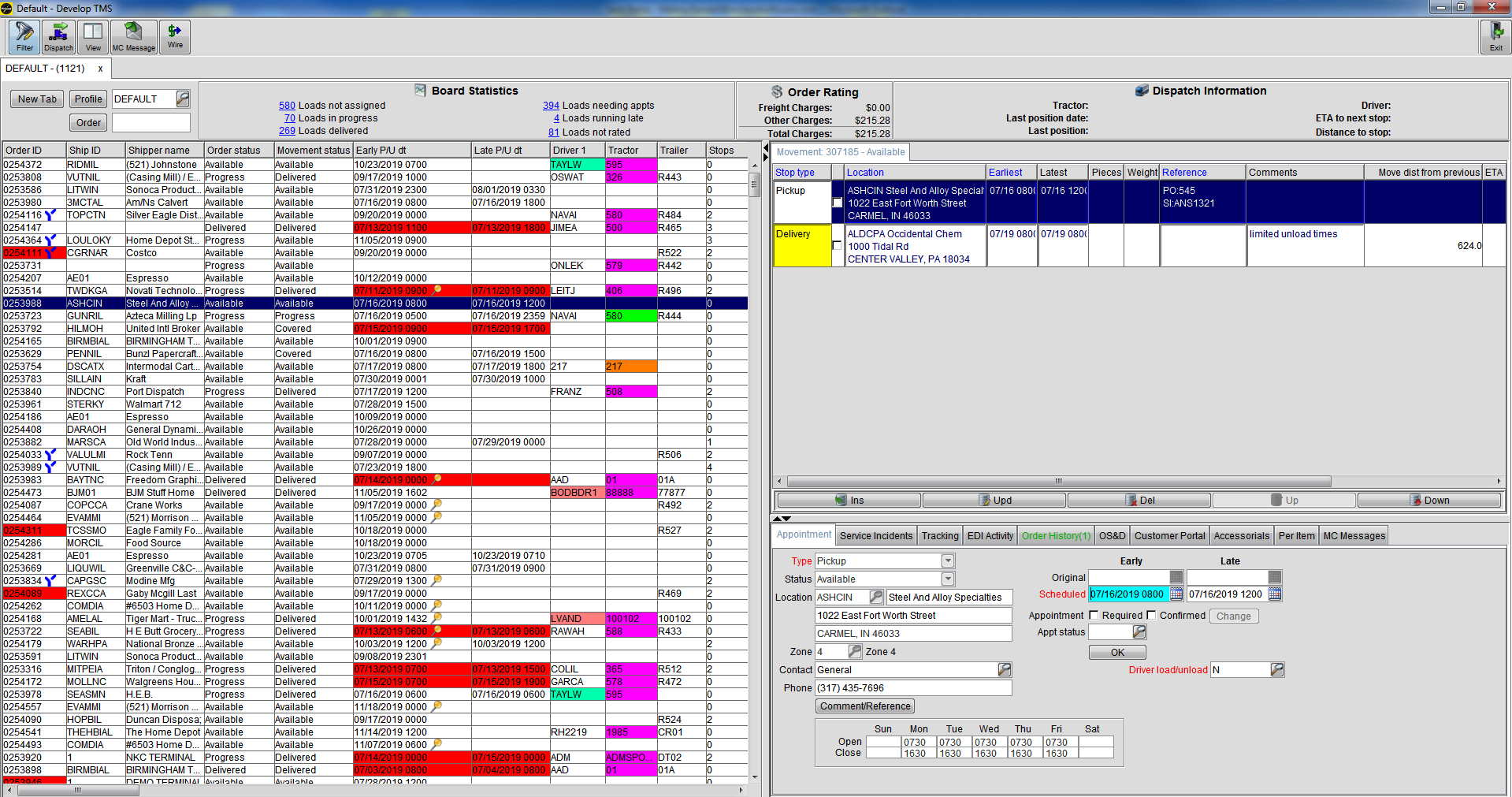The width and height of the screenshot is (1512, 797).
Task: Click the Filter funnel toolbar icon
Action: (24, 36)
